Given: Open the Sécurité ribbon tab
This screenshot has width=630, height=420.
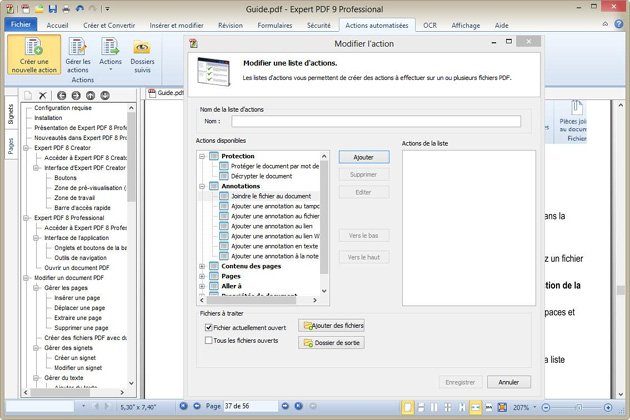Looking at the screenshot, I should (x=319, y=25).
